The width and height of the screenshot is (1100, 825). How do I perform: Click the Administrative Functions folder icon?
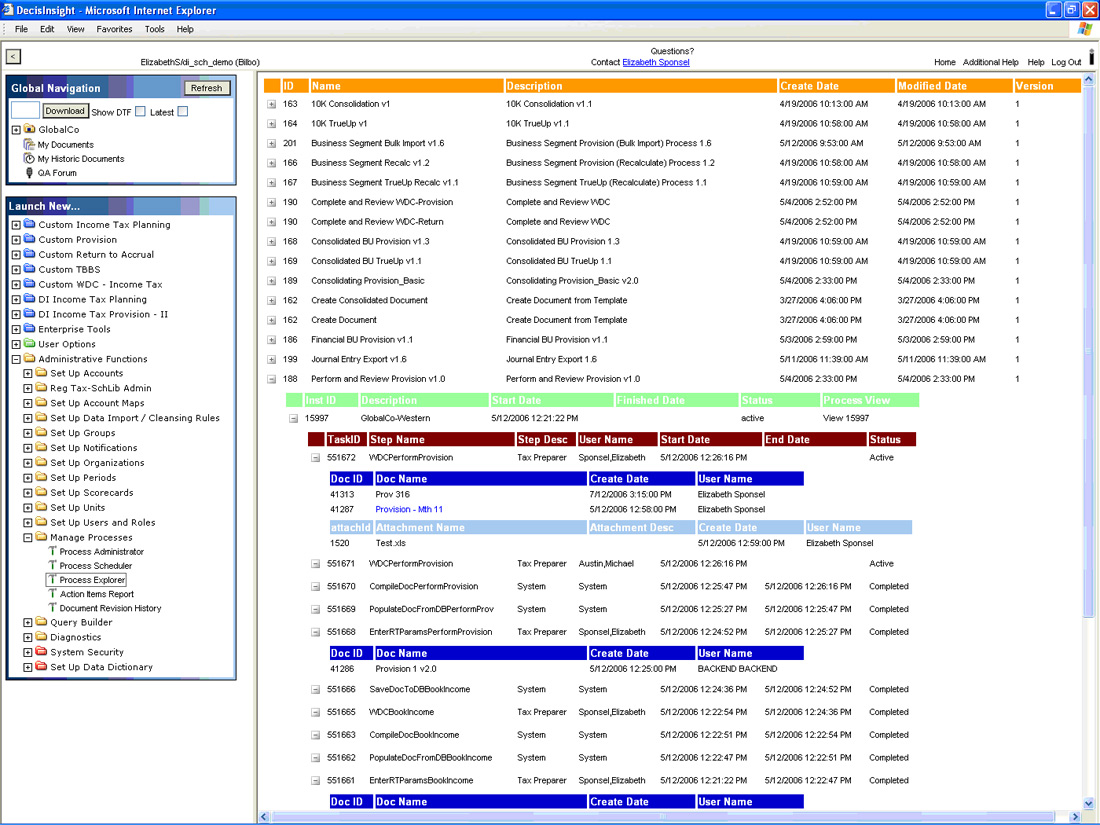[29, 358]
